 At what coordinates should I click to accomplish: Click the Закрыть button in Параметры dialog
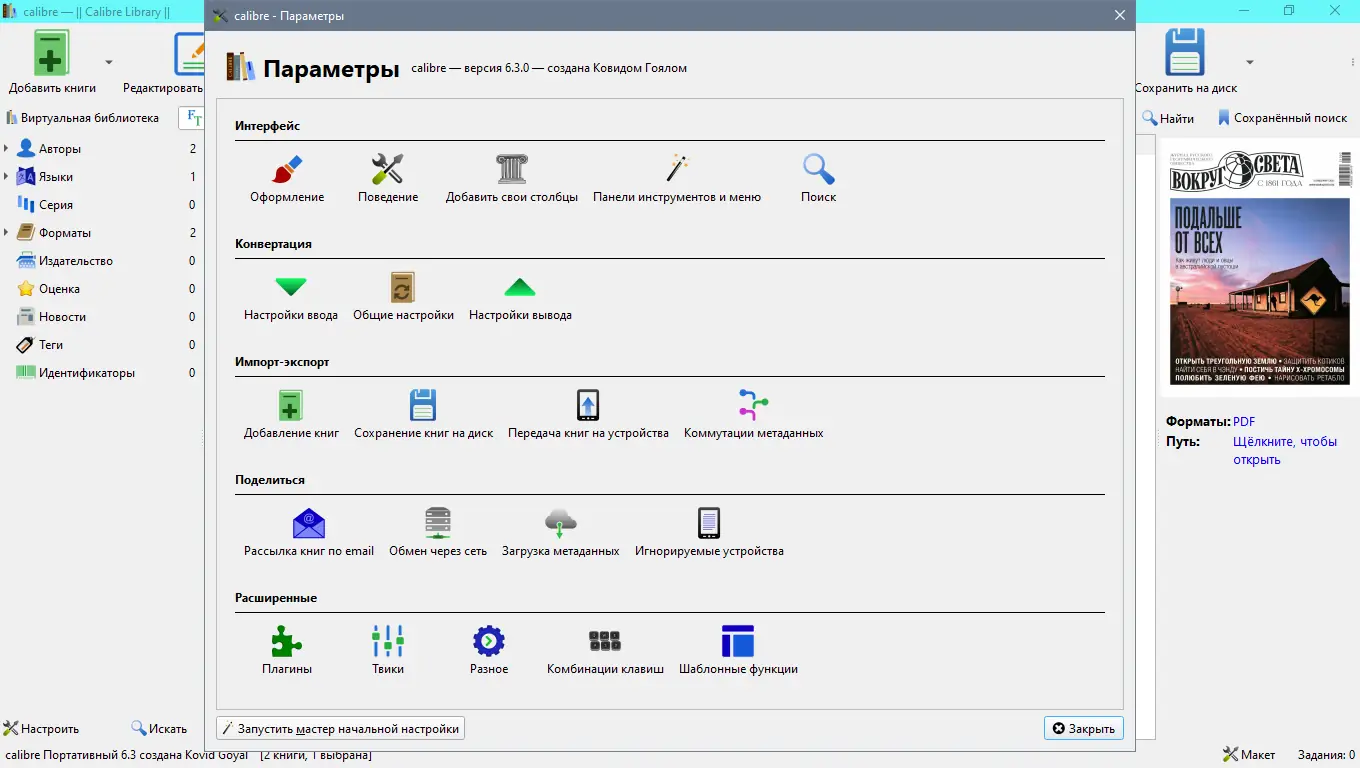(1083, 729)
